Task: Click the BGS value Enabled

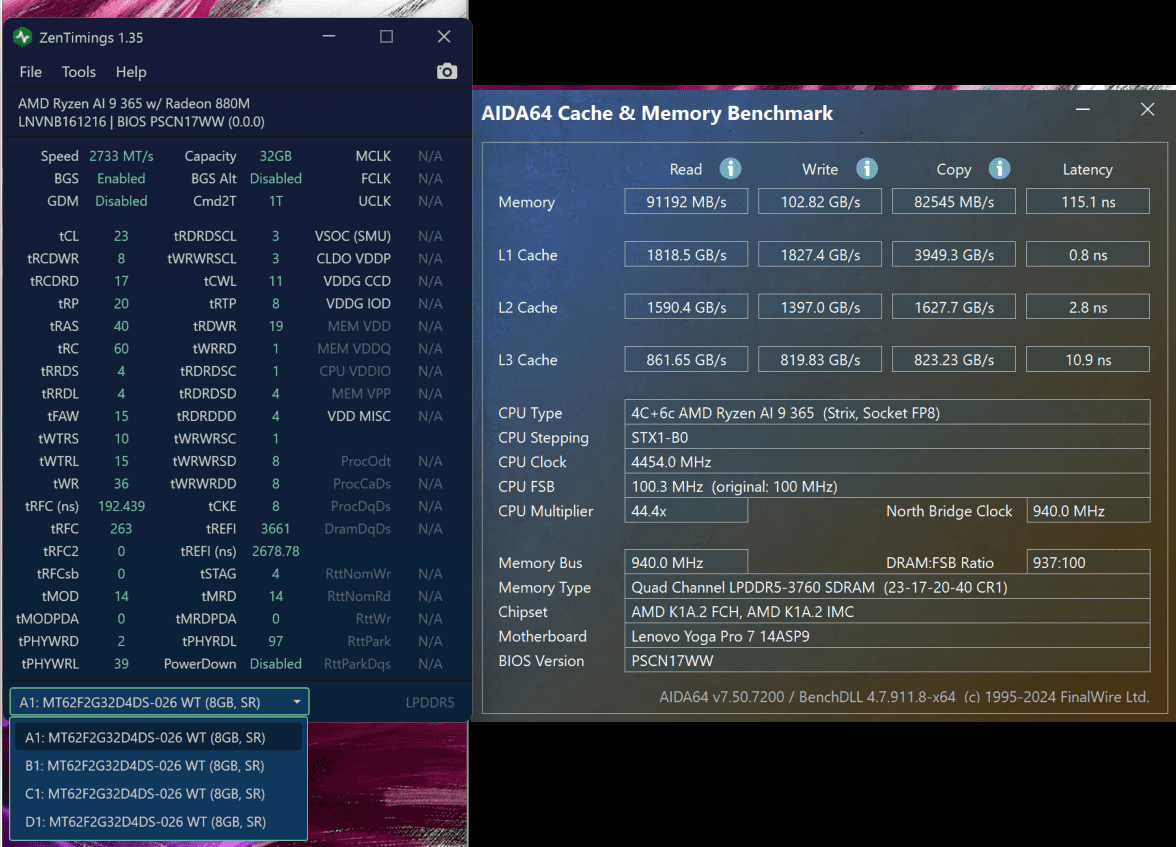Action: (121, 179)
